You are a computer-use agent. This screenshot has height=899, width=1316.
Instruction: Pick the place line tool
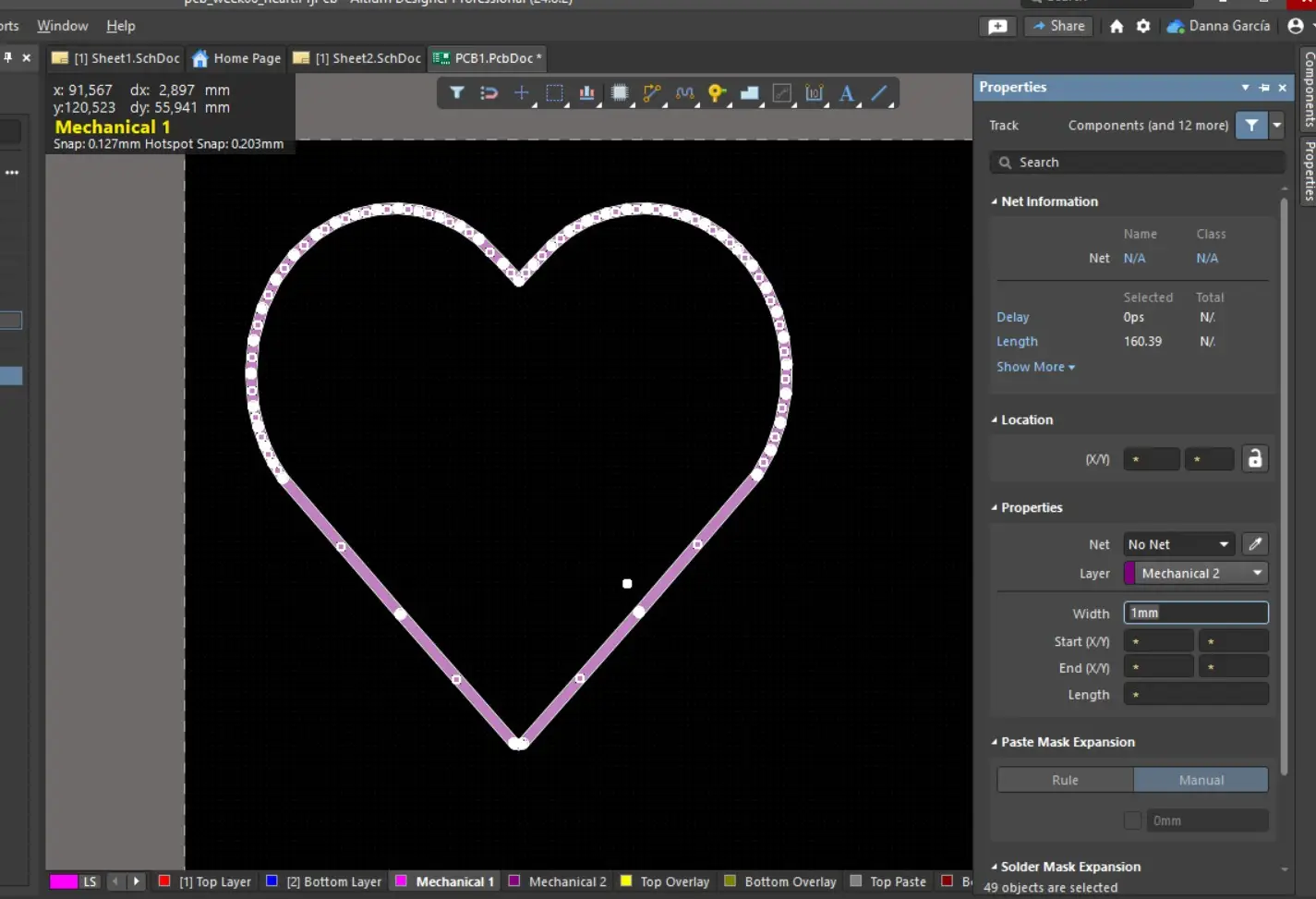click(879, 92)
